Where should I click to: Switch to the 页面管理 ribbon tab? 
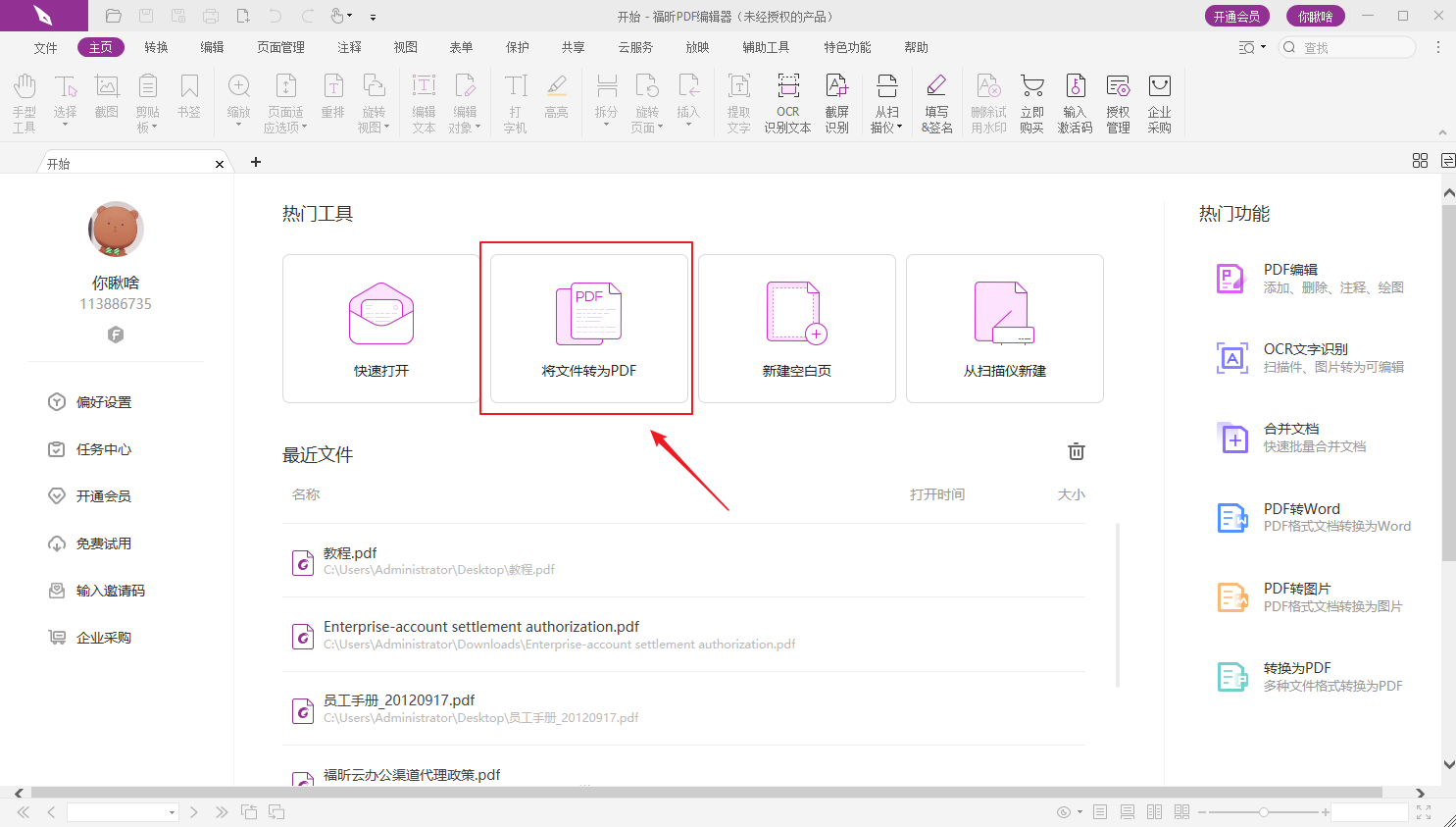(280, 47)
